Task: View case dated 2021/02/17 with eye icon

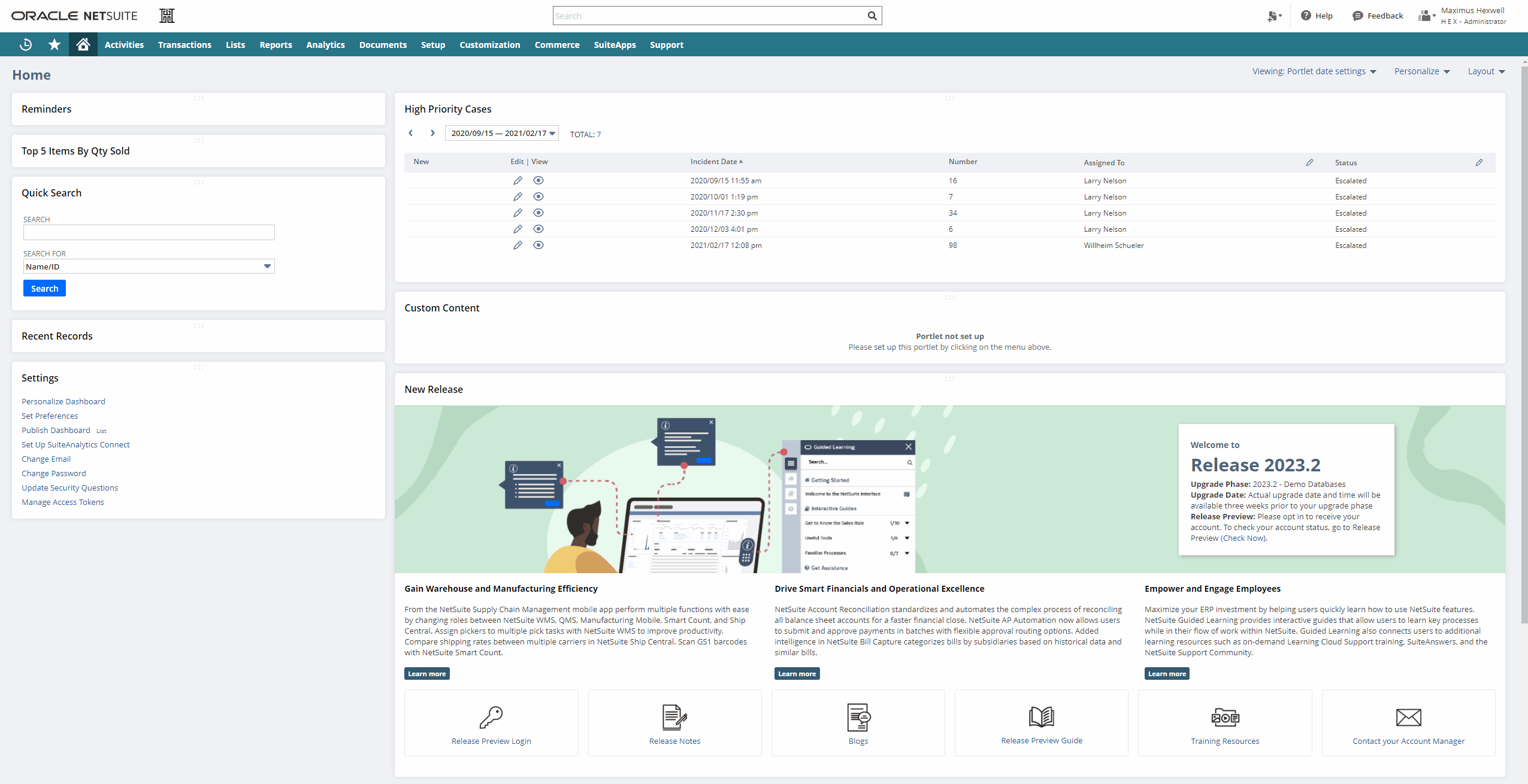Action: coord(538,245)
